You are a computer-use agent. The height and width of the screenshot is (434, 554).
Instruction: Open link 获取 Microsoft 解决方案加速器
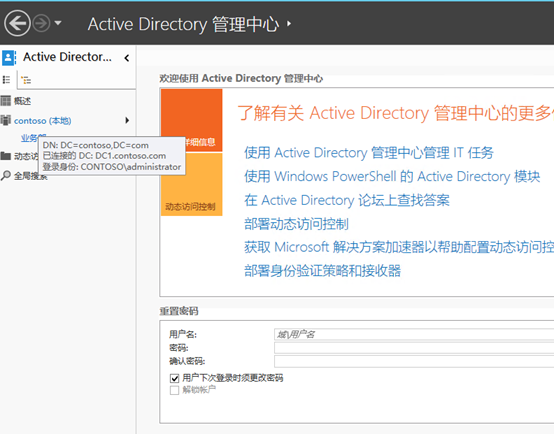pyautogui.click(x=399, y=247)
